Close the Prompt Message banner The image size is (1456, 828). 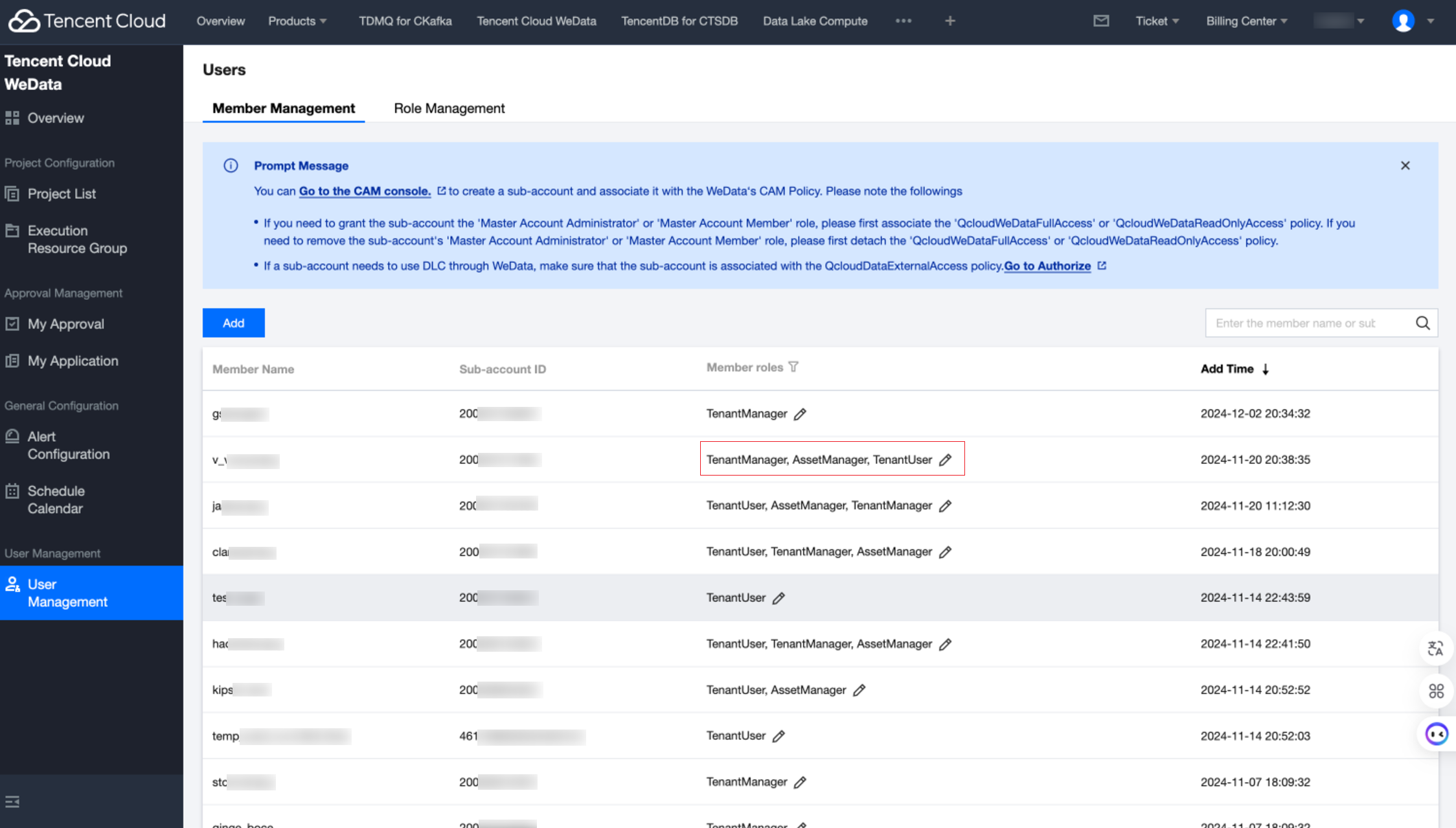(1405, 166)
